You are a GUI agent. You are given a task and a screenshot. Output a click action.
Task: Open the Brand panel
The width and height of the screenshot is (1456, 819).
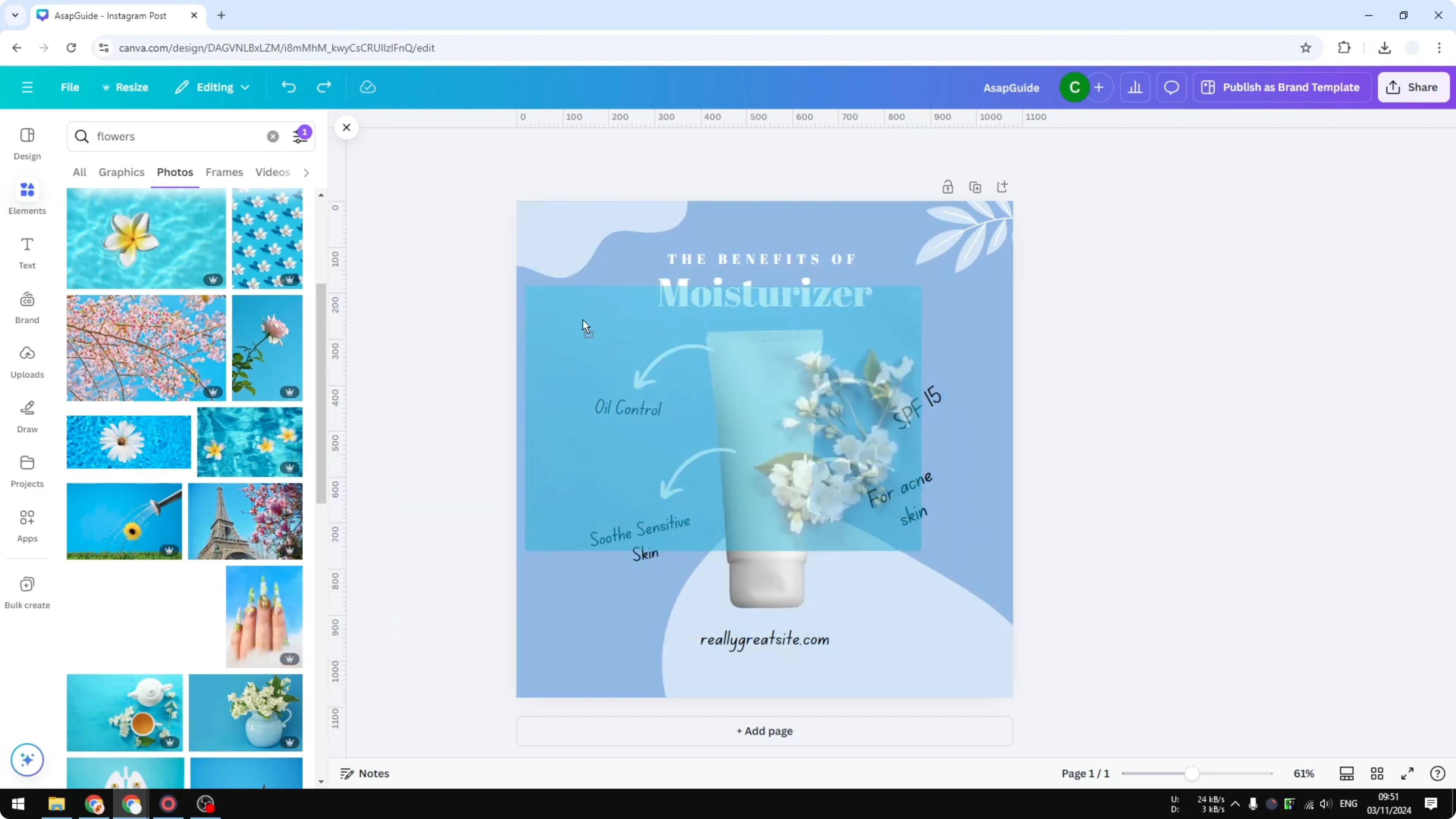pos(27,307)
